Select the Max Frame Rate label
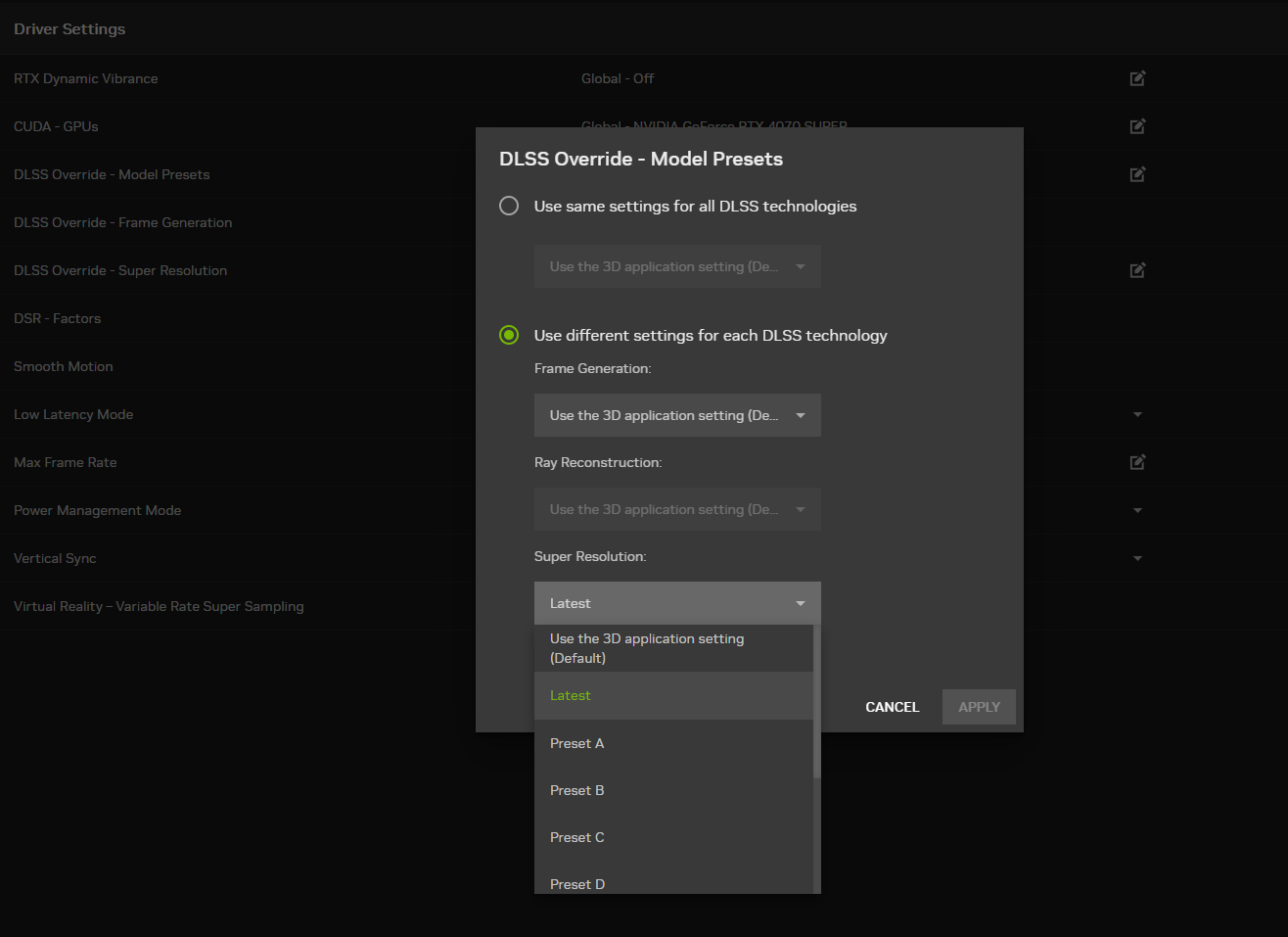The image size is (1288, 937). pyautogui.click(x=66, y=462)
